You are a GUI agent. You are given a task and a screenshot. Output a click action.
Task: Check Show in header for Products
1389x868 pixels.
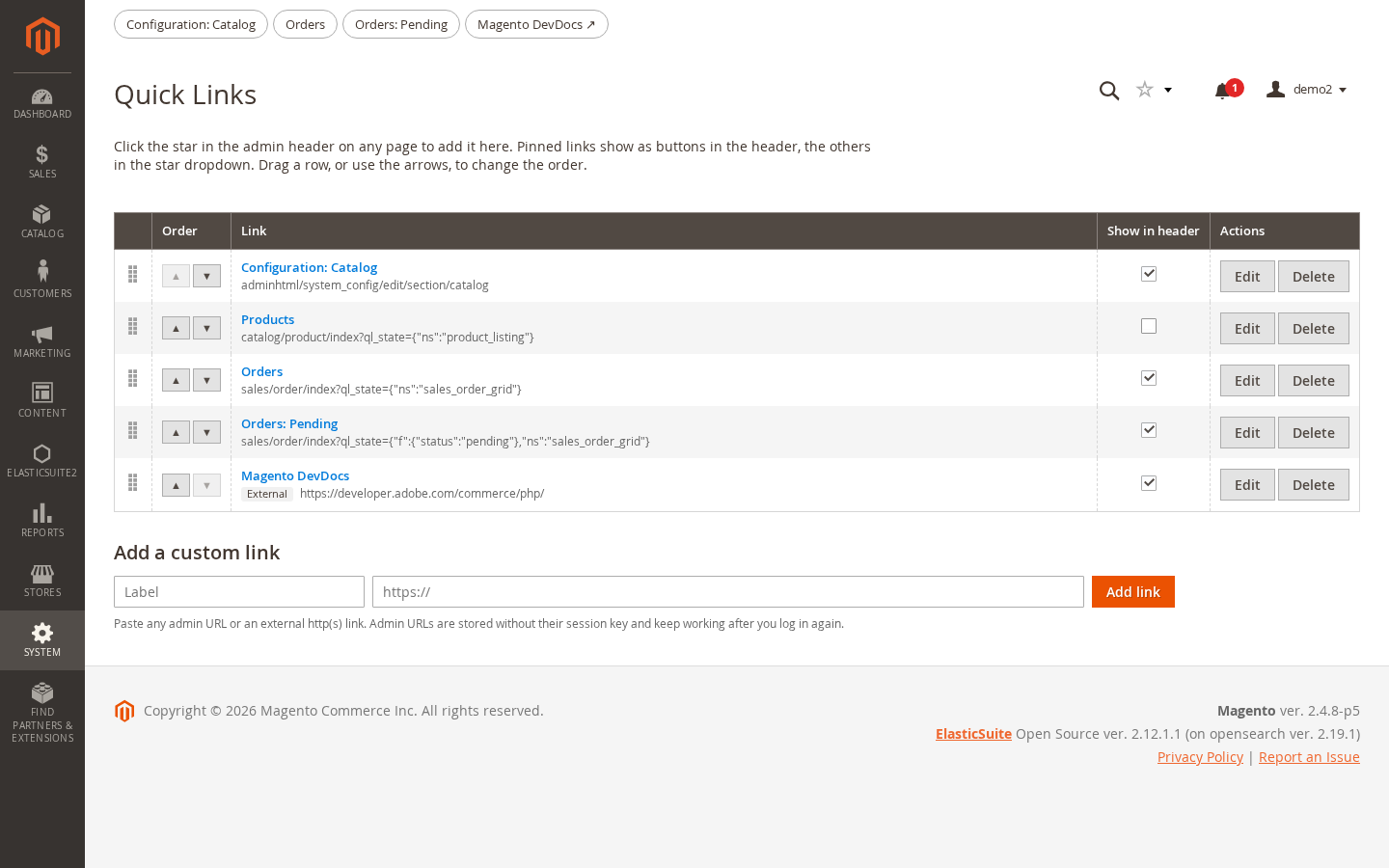1149,326
